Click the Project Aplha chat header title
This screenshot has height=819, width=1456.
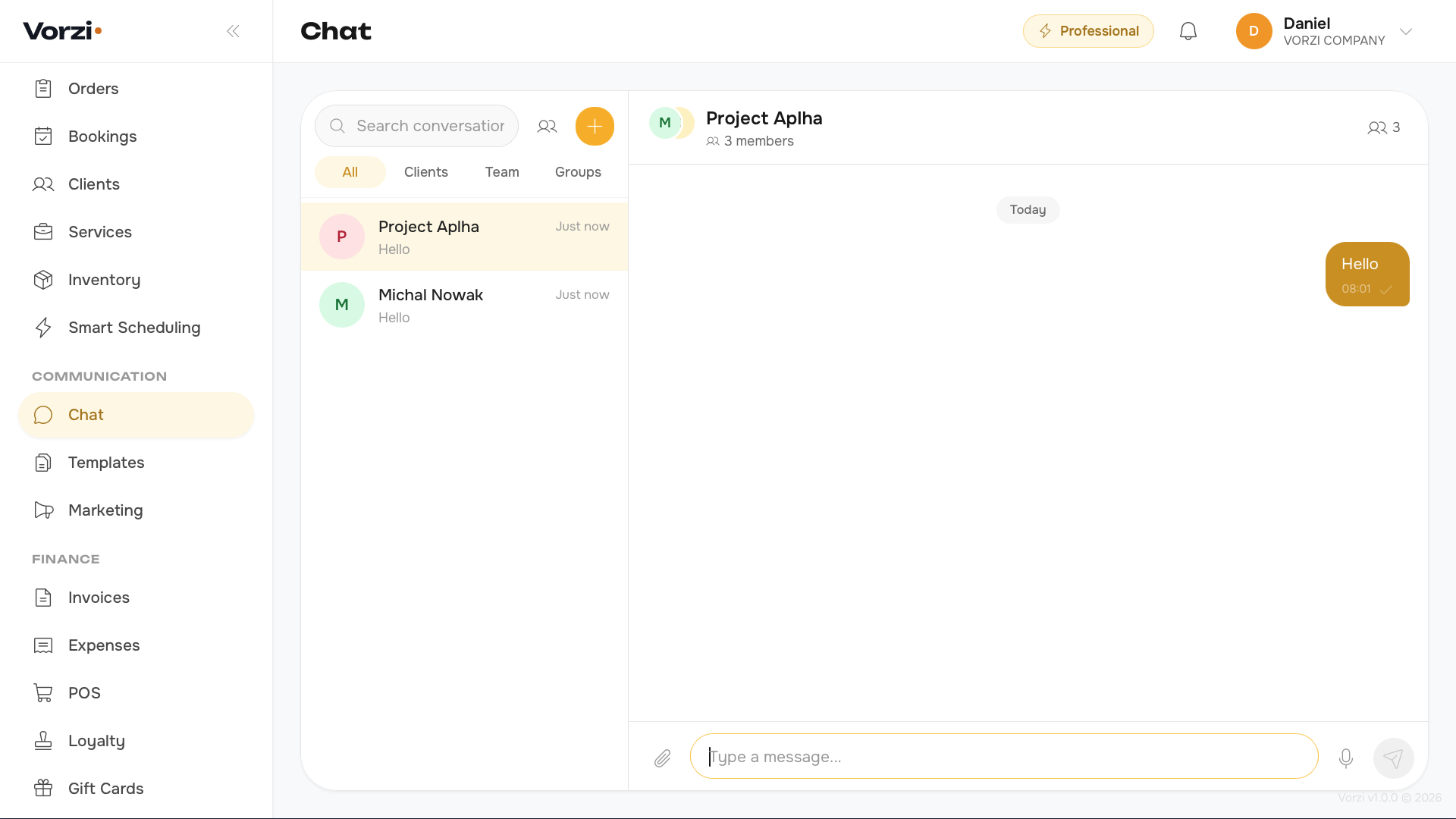tap(764, 118)
